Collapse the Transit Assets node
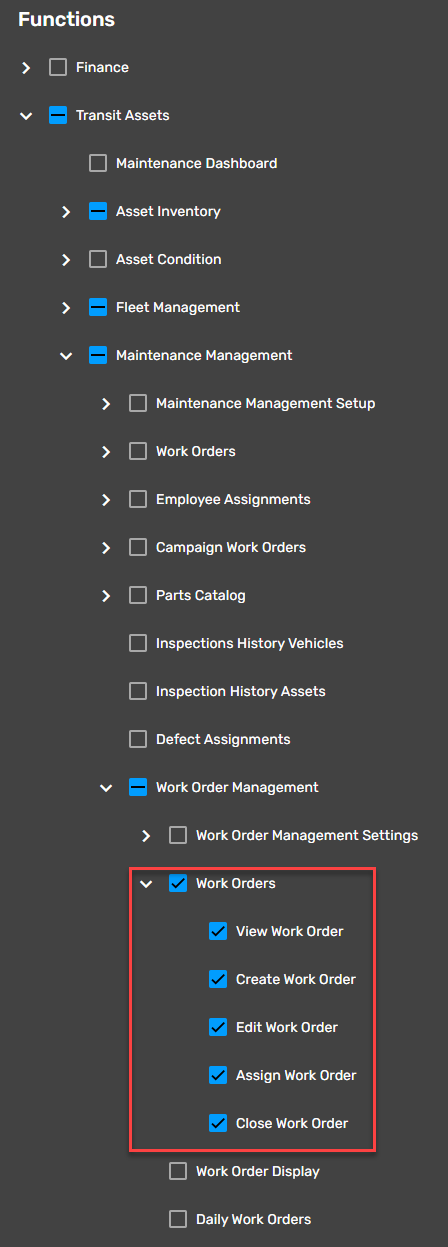The image size is (448, 1247). 26,115
